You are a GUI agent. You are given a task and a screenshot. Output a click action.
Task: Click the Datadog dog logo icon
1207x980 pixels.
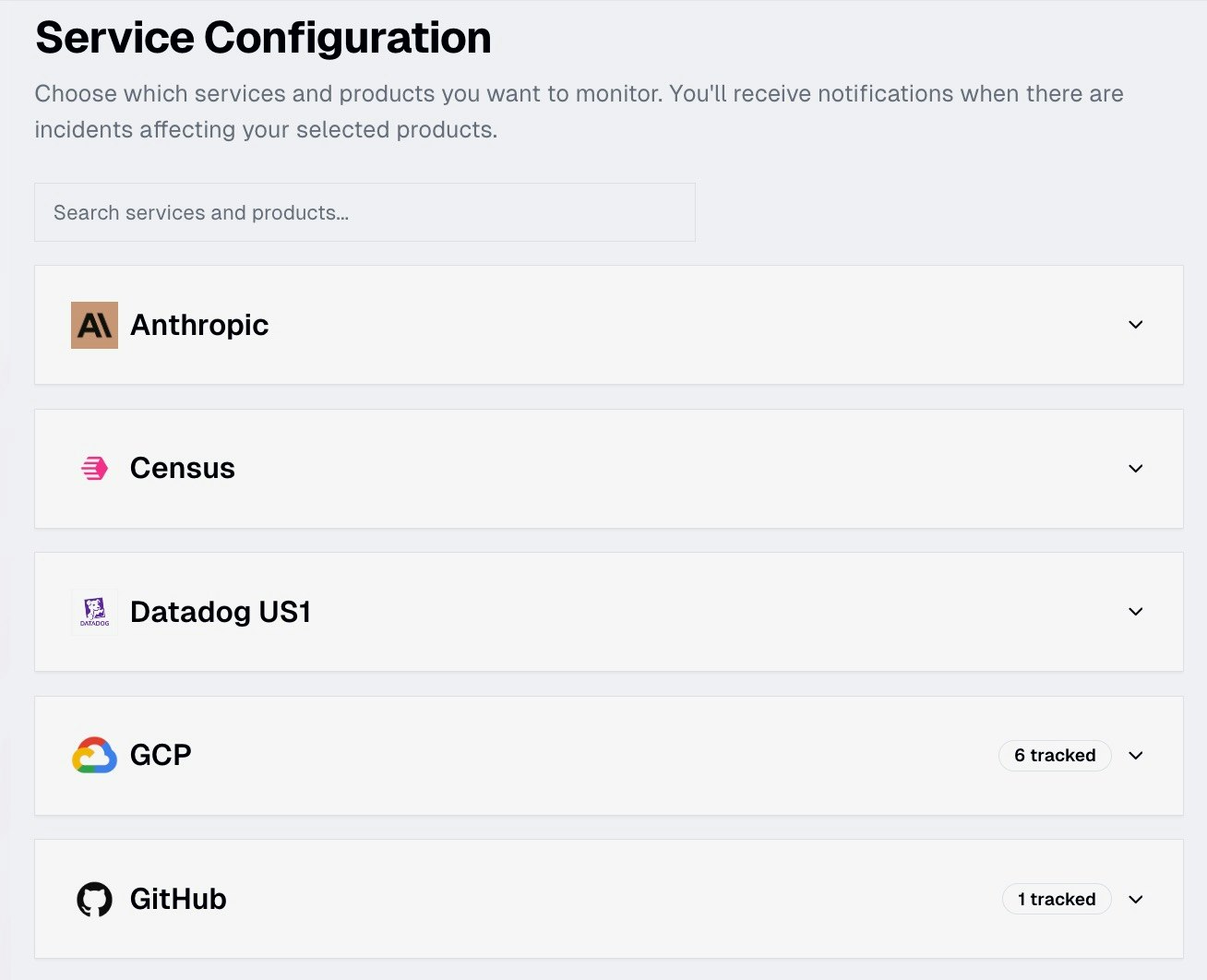(x=94, y=612)
